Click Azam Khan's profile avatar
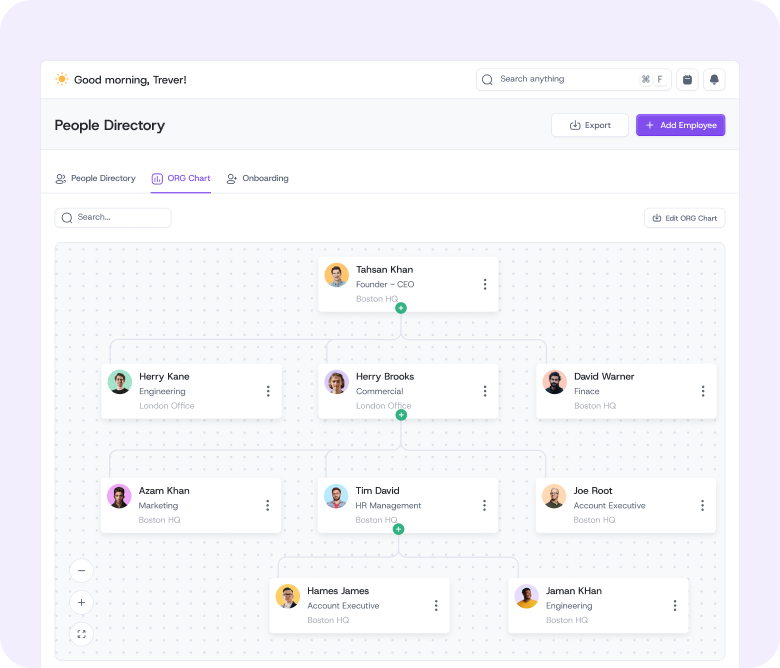Image resolution: width=780 pixels, height=668 pixels. click(x=120, y=496)
